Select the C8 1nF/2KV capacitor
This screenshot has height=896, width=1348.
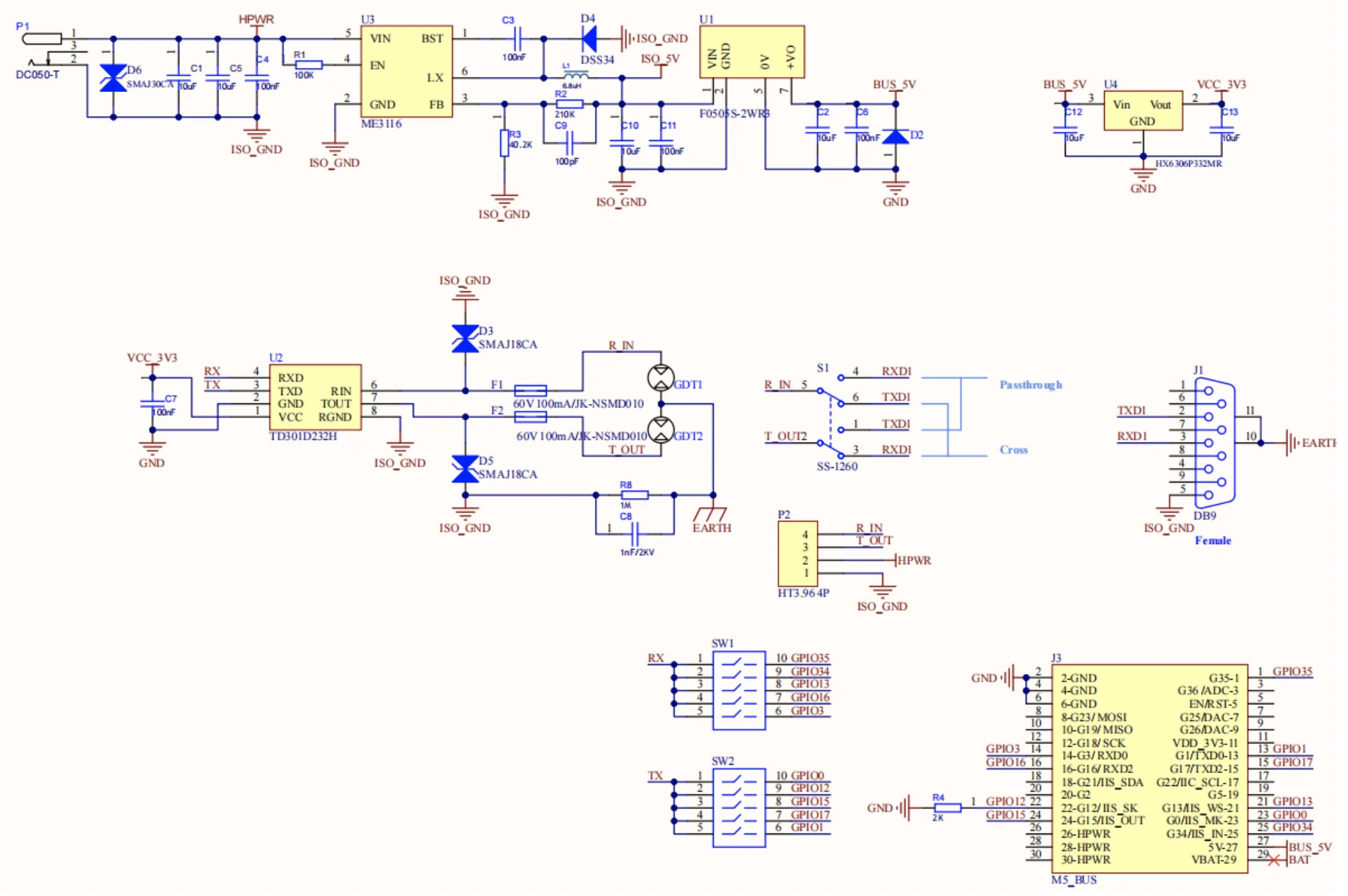(x=635, y=534)
